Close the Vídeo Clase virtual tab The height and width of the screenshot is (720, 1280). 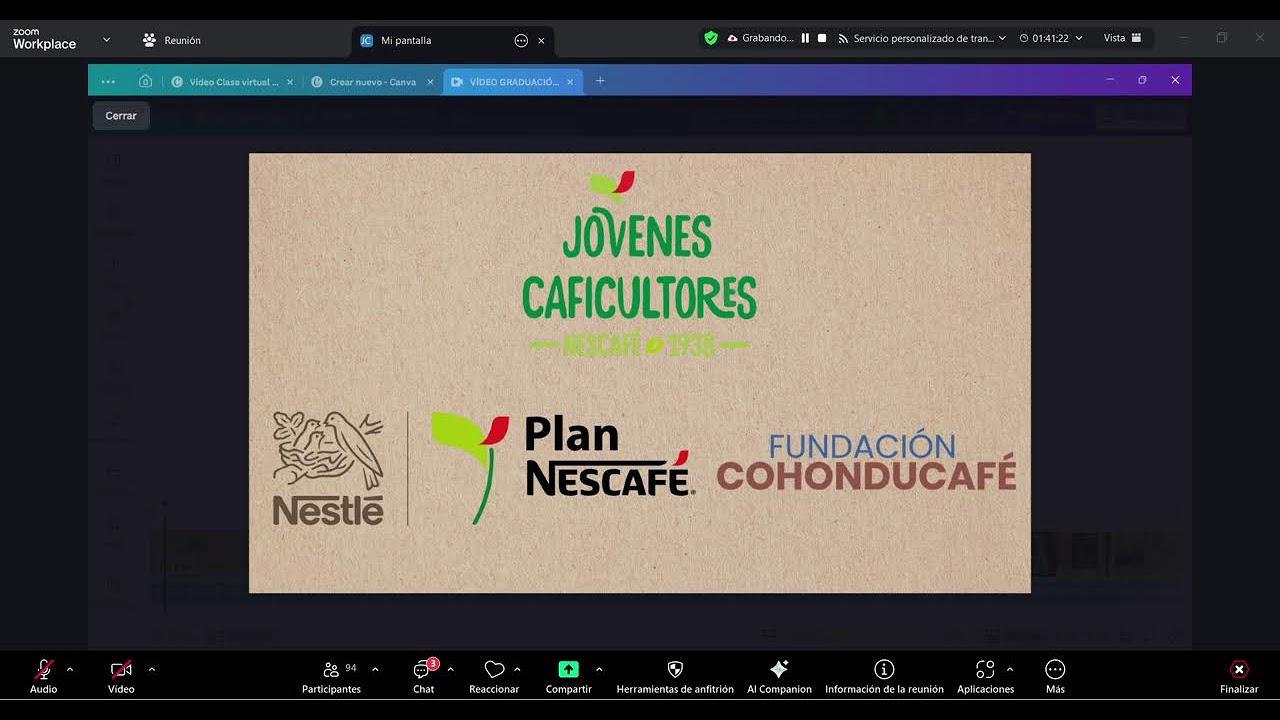pos(290,82)
